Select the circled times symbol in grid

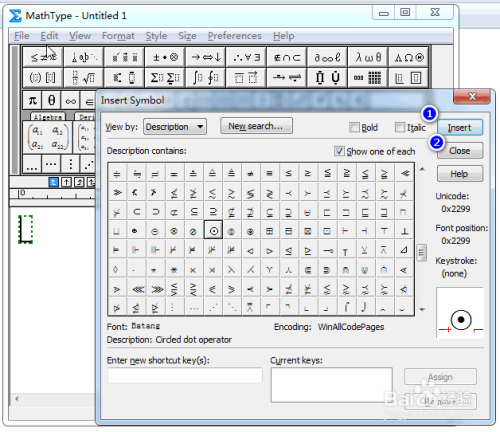174,231
